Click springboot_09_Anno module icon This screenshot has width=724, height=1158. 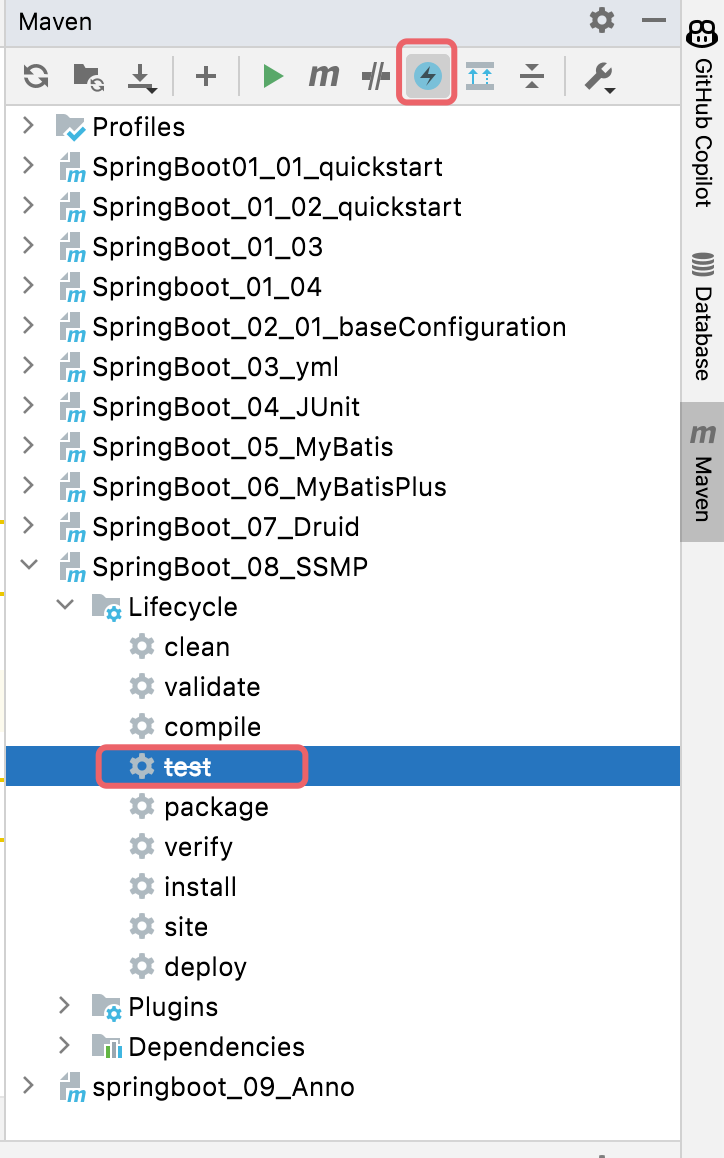(72, 1087)
